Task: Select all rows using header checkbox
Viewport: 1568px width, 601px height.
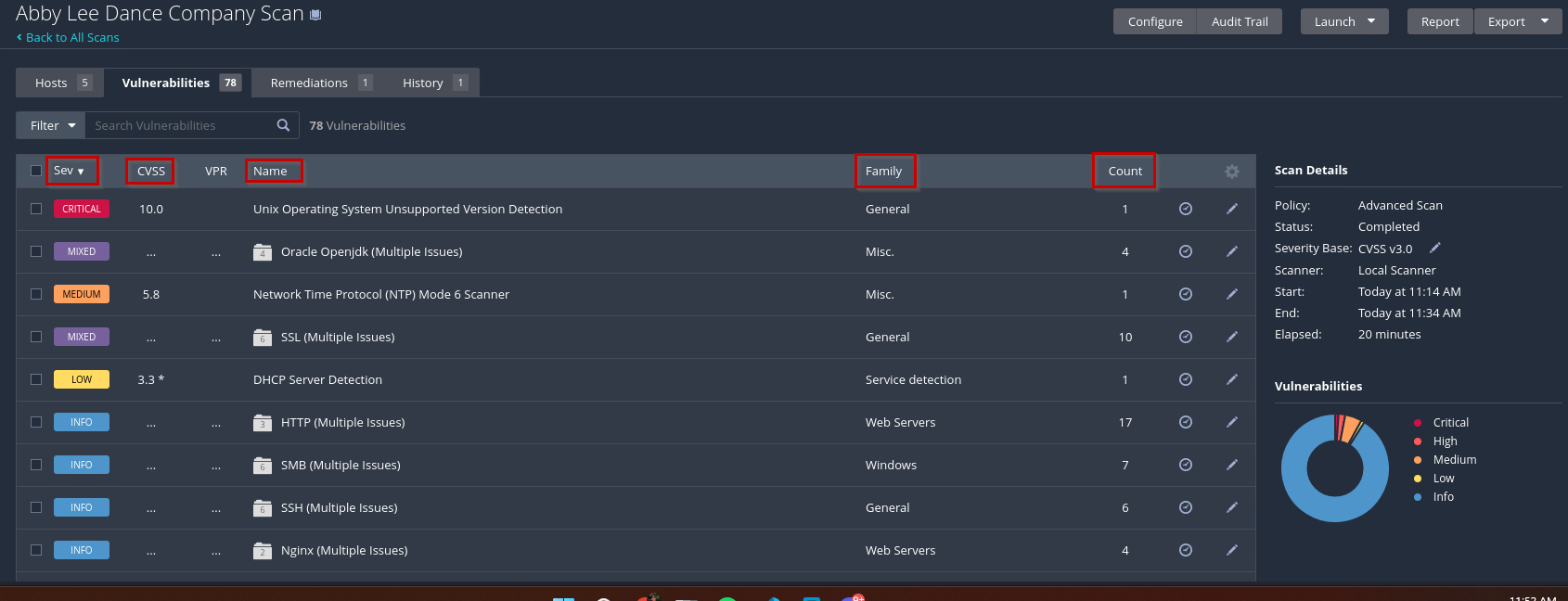Action: click(36, 171)
